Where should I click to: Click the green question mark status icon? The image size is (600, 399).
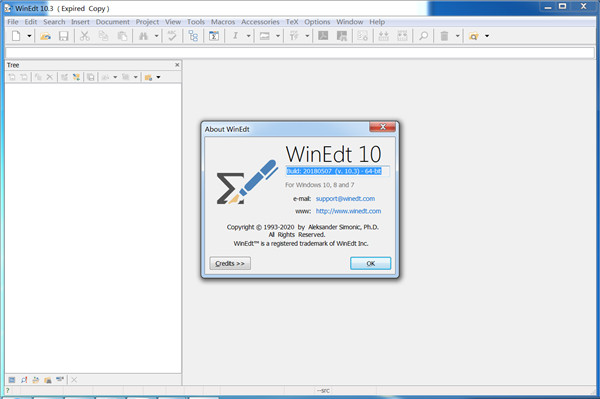click(7, 391)
